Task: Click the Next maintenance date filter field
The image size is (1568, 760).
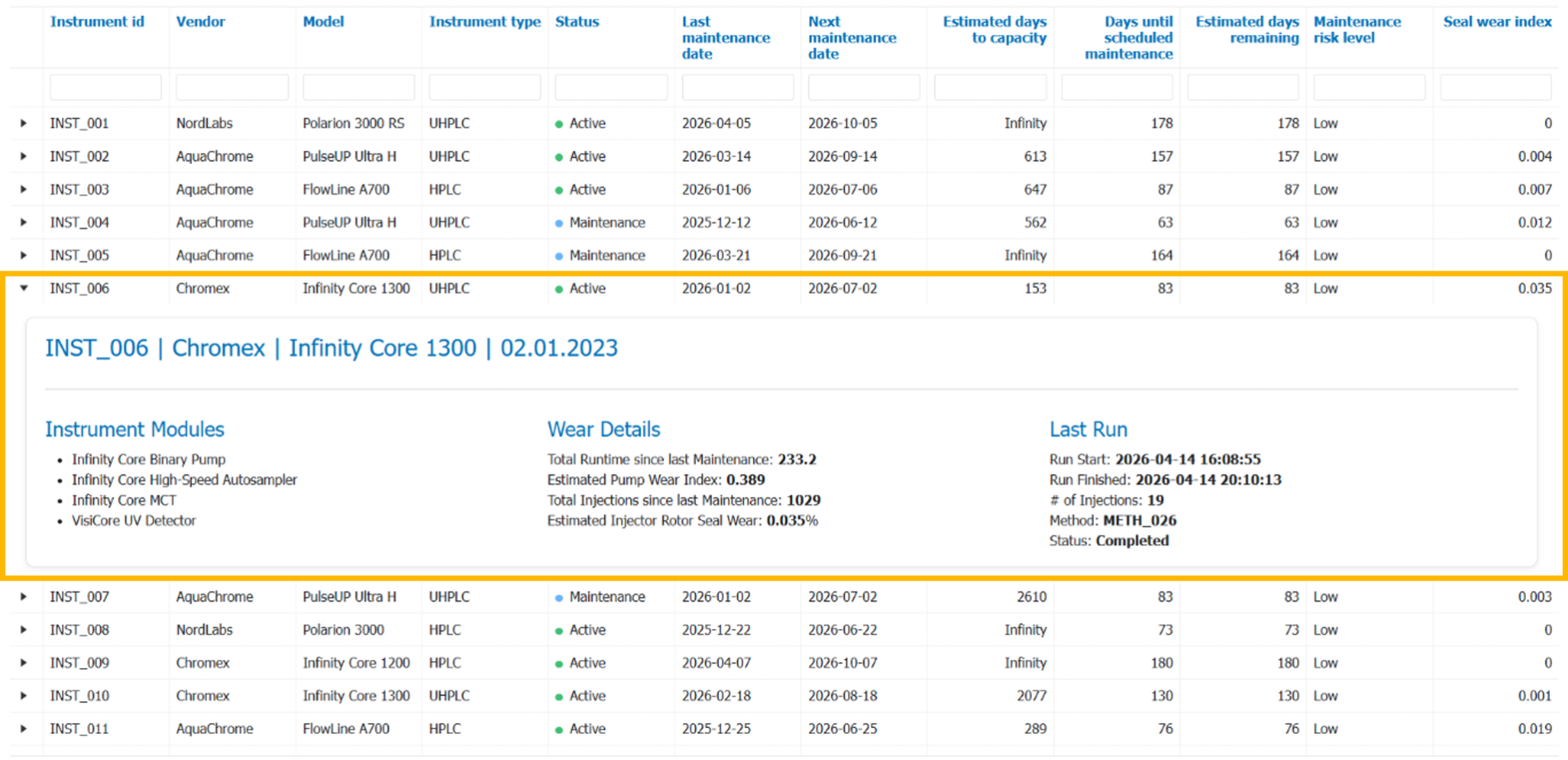Action: tap(864, 87)
